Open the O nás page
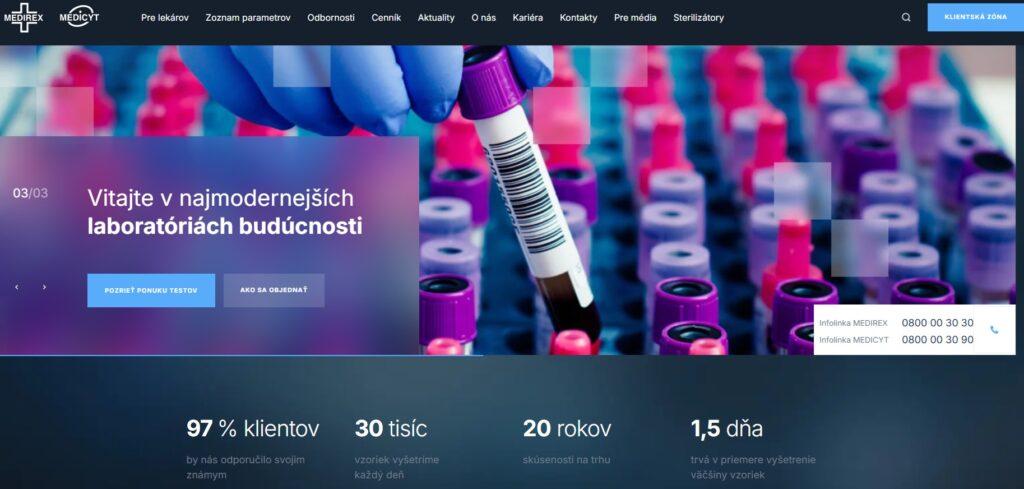The width and height of the screenshot is (1024, 489). [x=483, y=18]
